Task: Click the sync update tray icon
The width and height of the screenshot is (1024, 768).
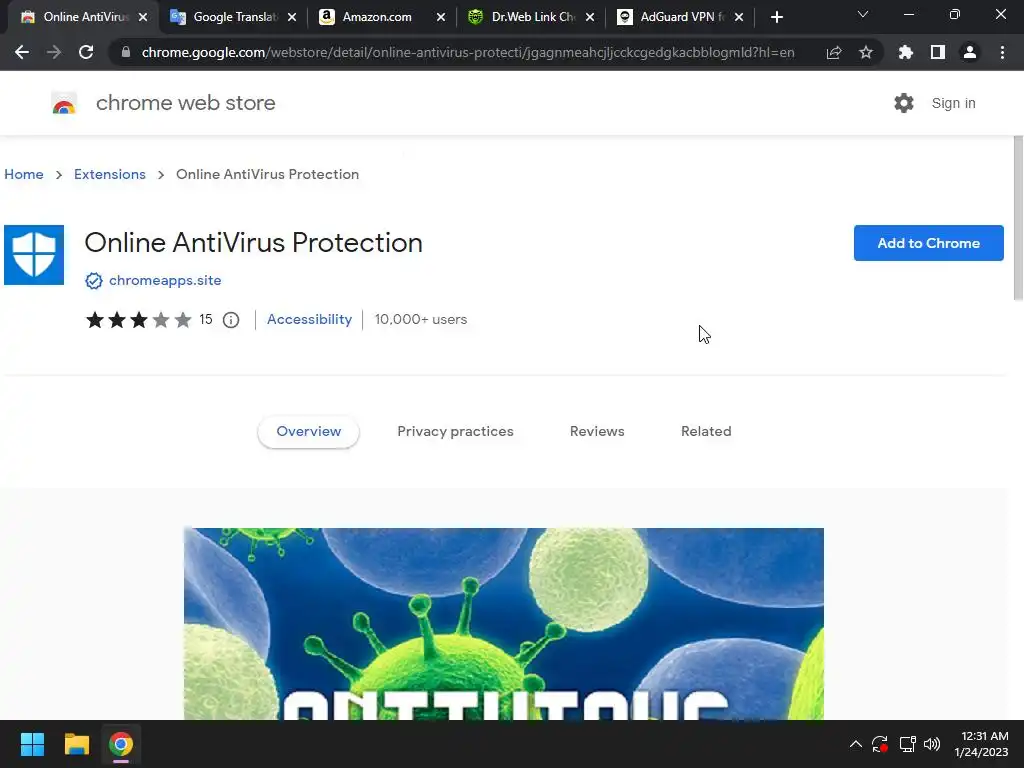Action: tap(880, 744)
